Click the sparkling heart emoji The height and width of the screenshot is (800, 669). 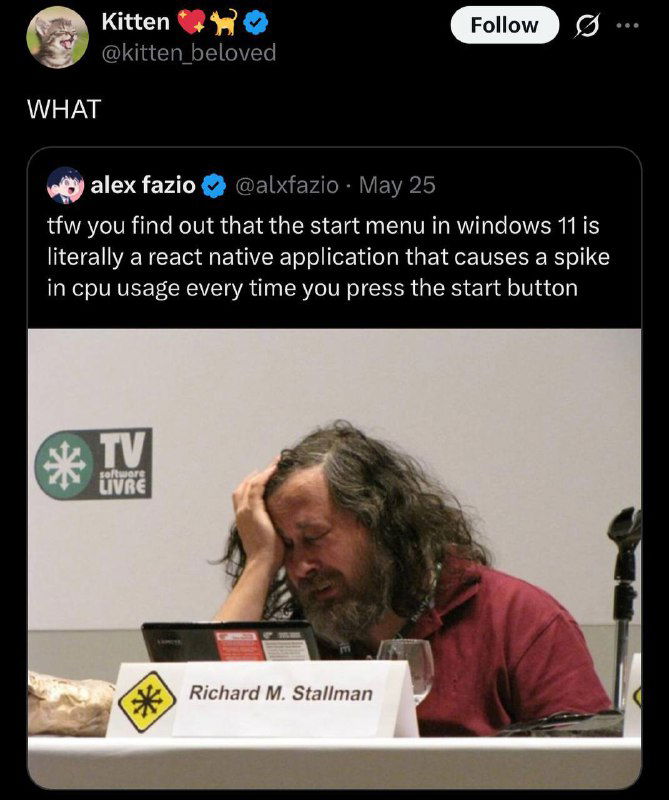[191, 22]
